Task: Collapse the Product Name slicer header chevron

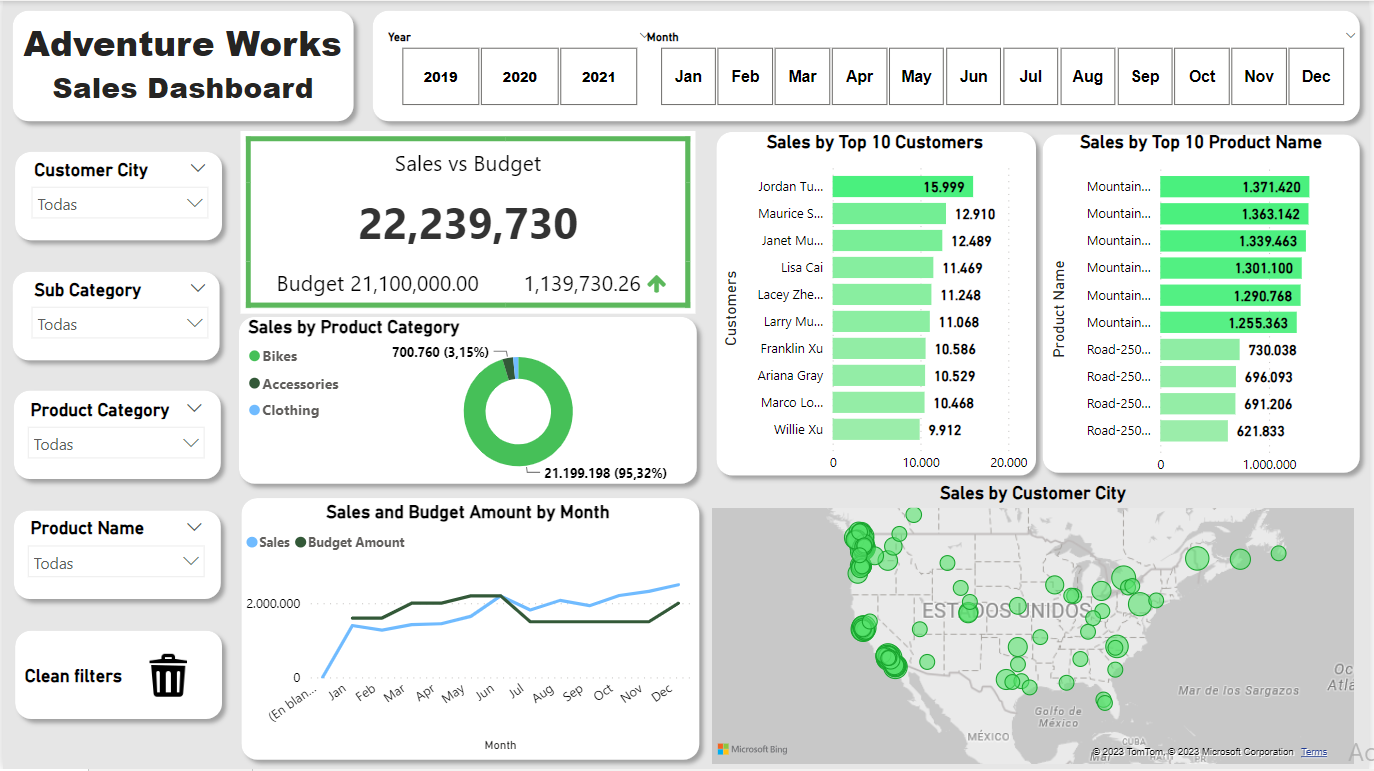Action: [x=193, y=527]
